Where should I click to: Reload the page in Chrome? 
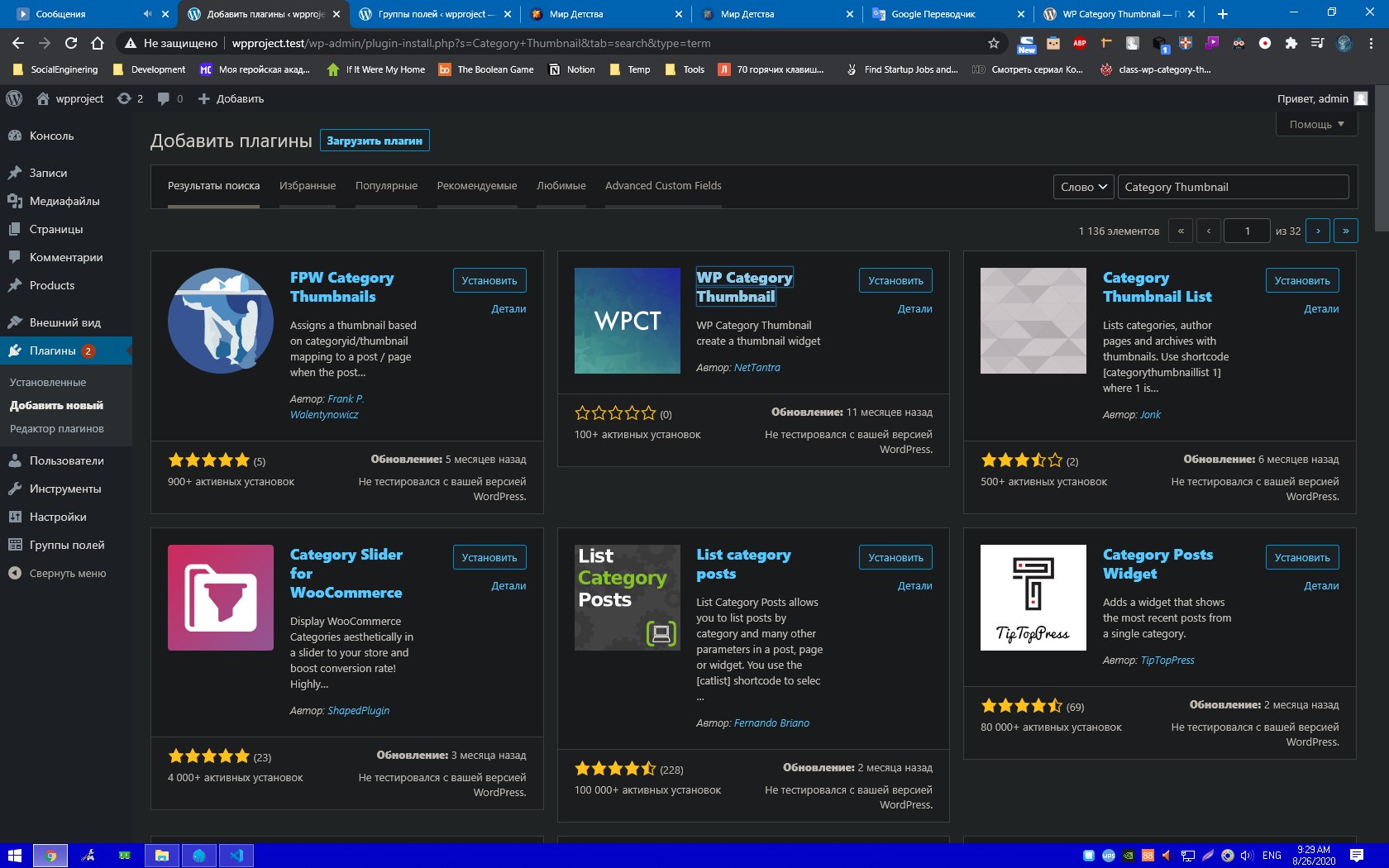tap(71, 43)
